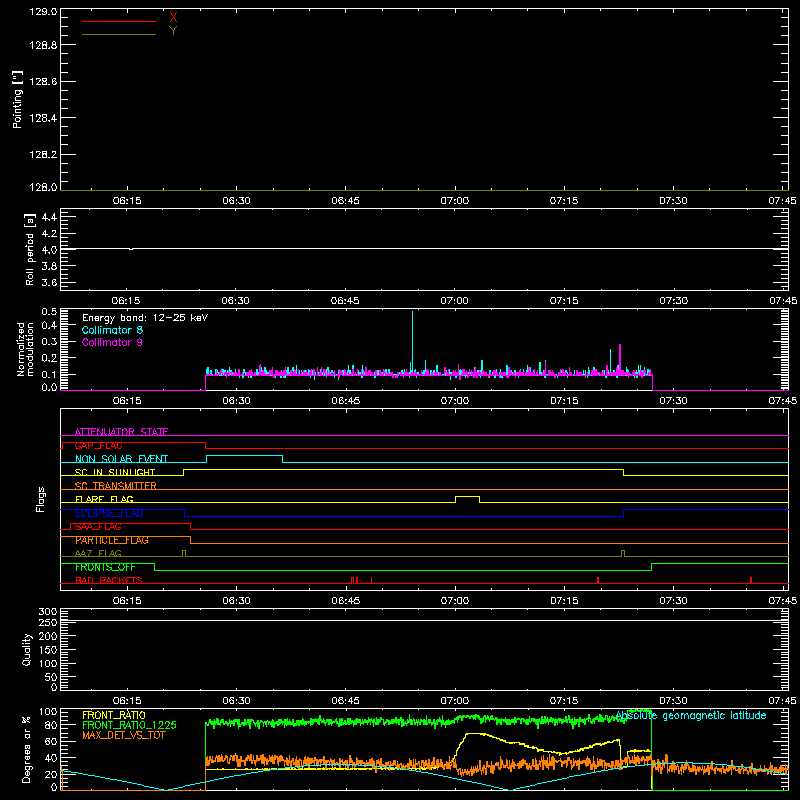The width and height of the screenshot is (800, 800).
Task: Click the raised NON_SOLAR_EVENT cyan segment
Action: pyautogui.click(x=244, y=456)
